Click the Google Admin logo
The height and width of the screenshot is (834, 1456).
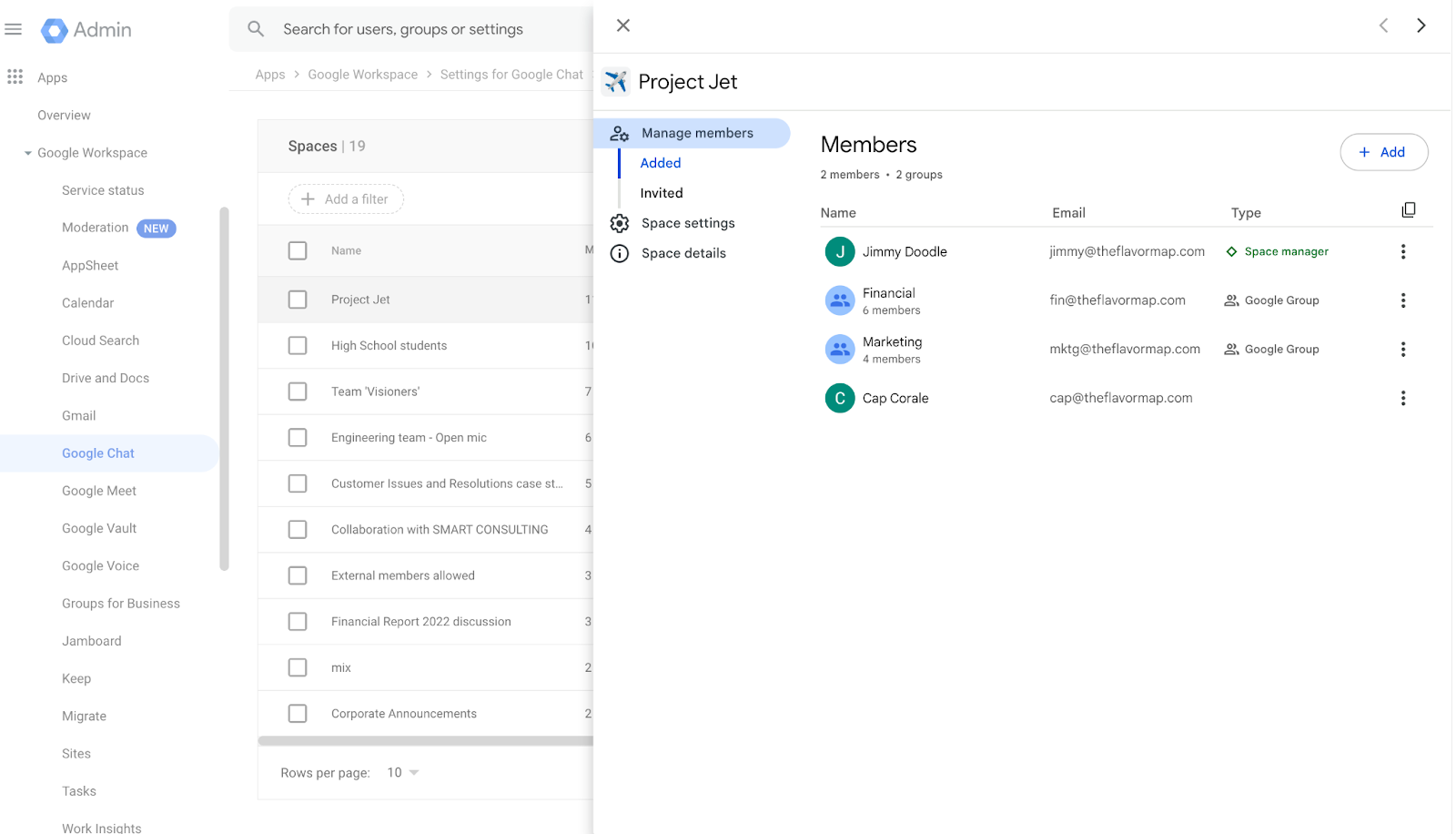click(86, 30)
